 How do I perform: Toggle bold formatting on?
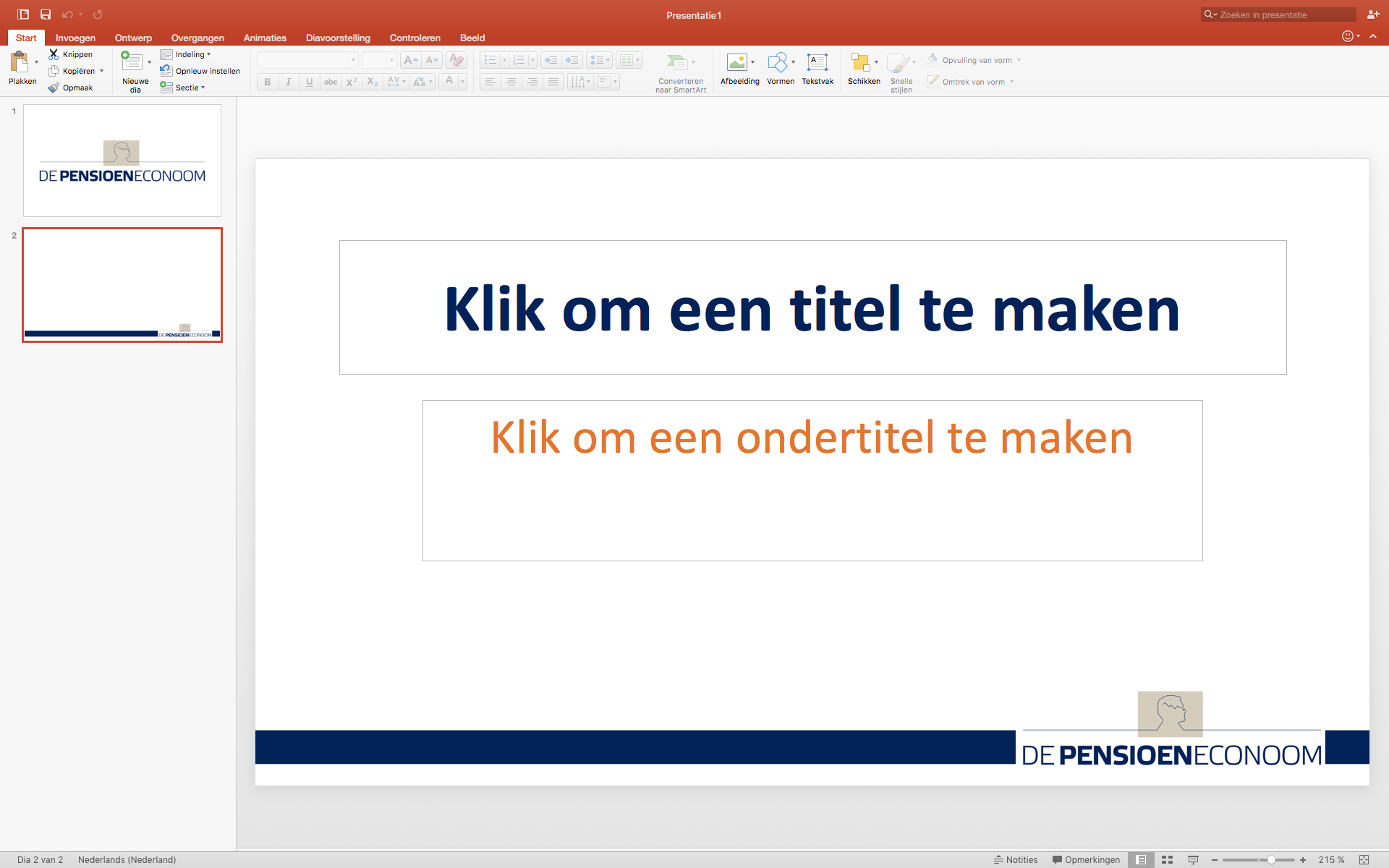coord(267,82)
